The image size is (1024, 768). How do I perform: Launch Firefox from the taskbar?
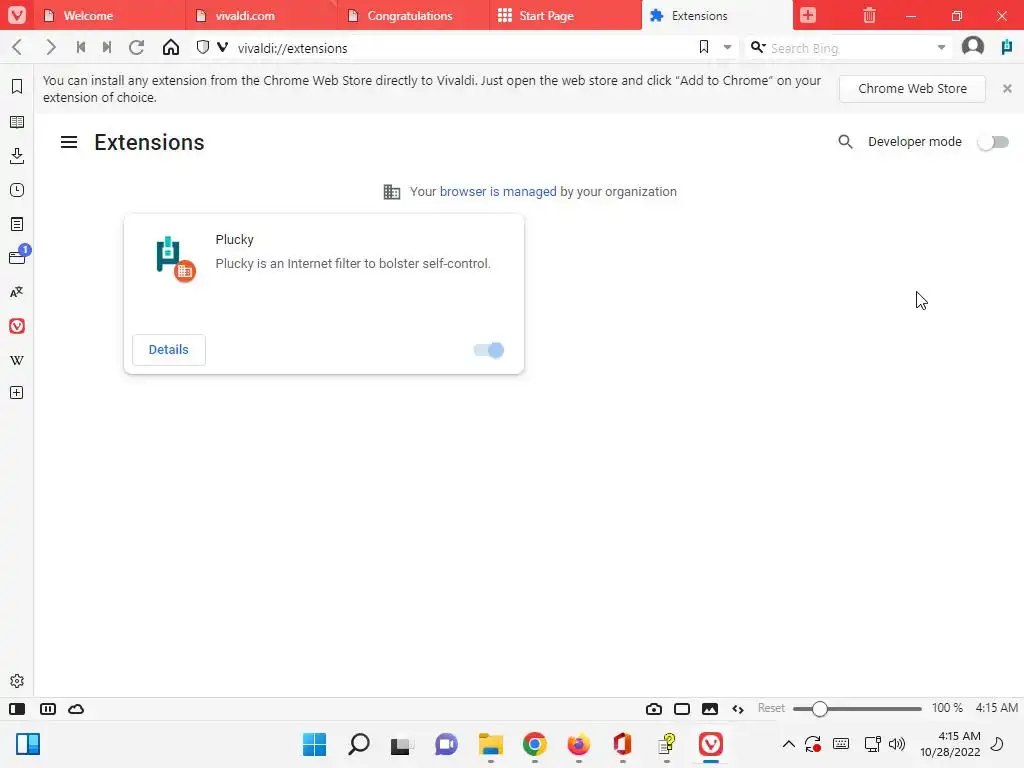[578, 744]
